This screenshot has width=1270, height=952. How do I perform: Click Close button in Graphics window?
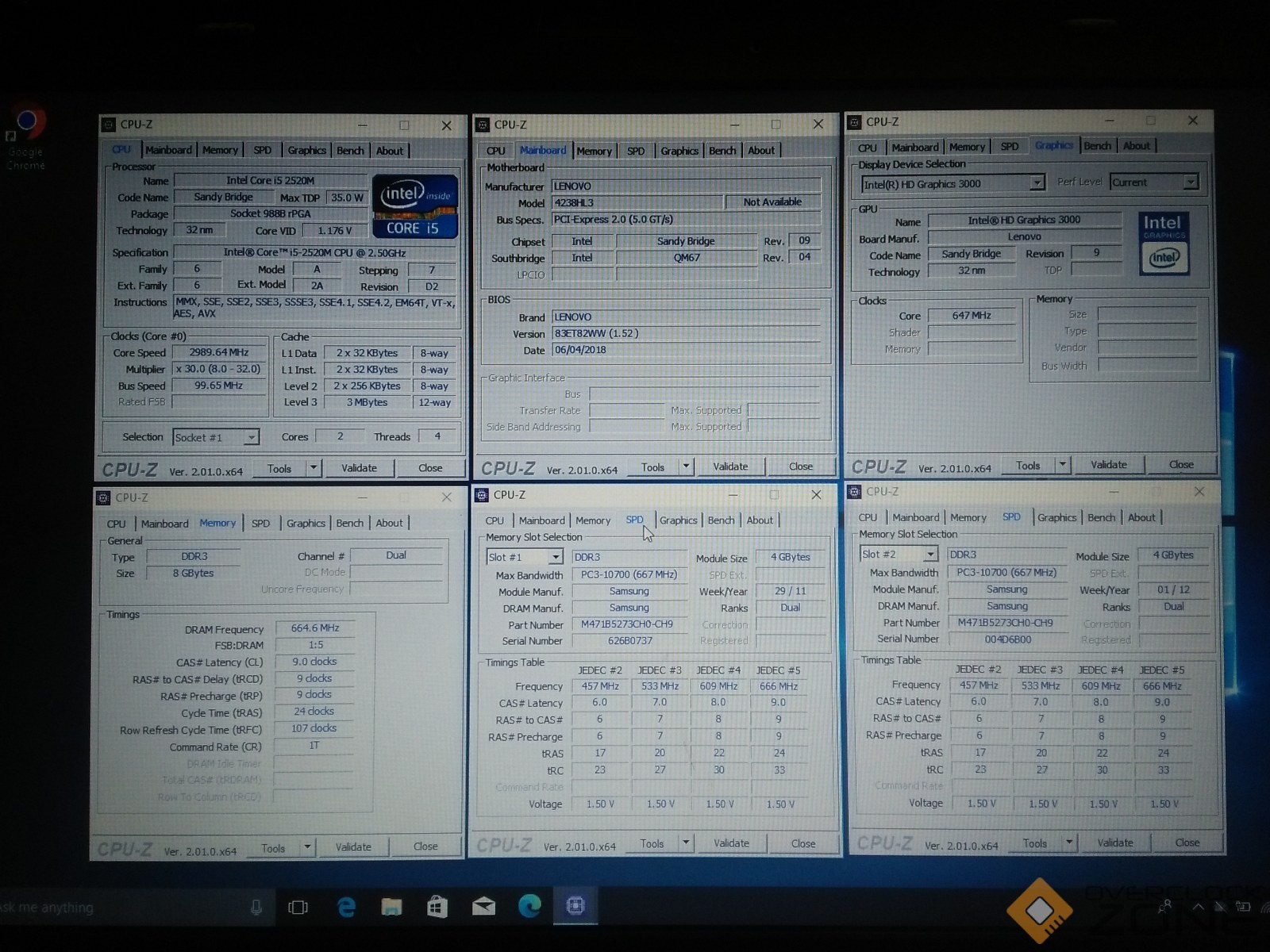click(1180, 465)
